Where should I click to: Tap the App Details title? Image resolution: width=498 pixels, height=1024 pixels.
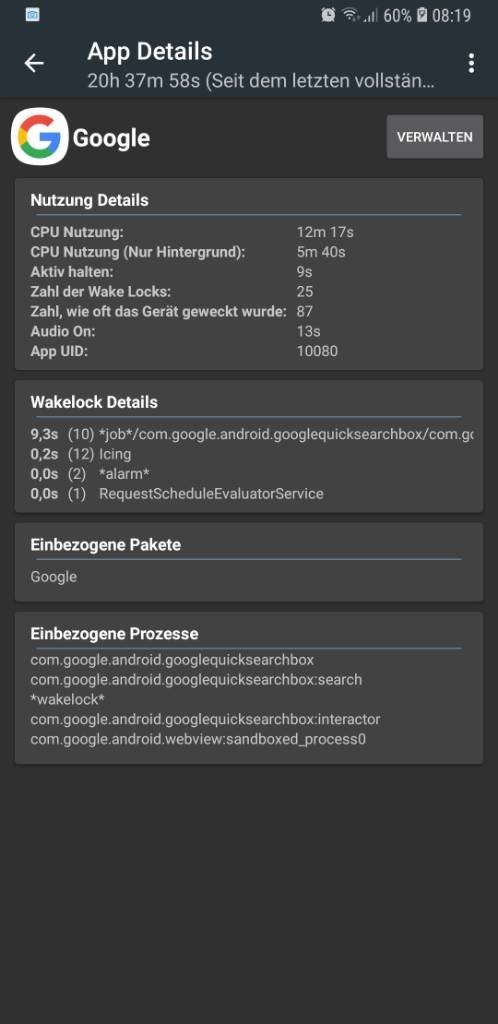[149, 52]
